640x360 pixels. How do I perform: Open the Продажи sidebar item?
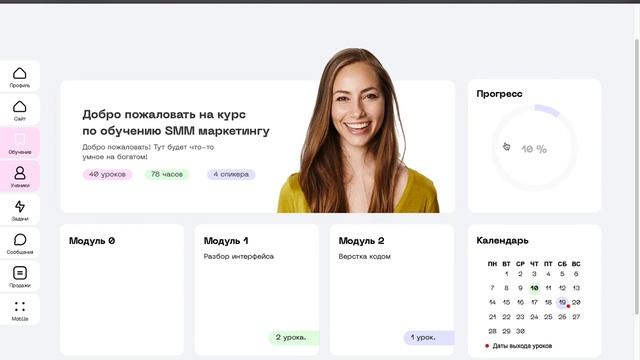[20, 277]
